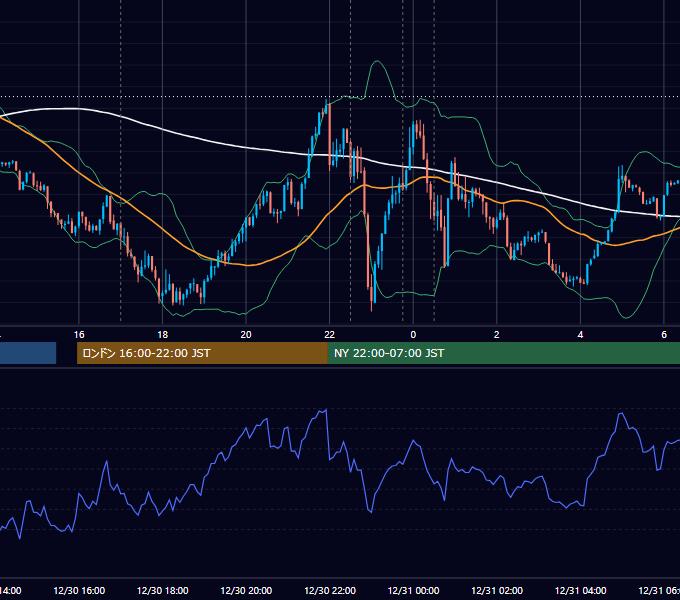This screenshot has width=680, height=600.
Task: Click the 12/31 04:00 date label
Action: 581,590
